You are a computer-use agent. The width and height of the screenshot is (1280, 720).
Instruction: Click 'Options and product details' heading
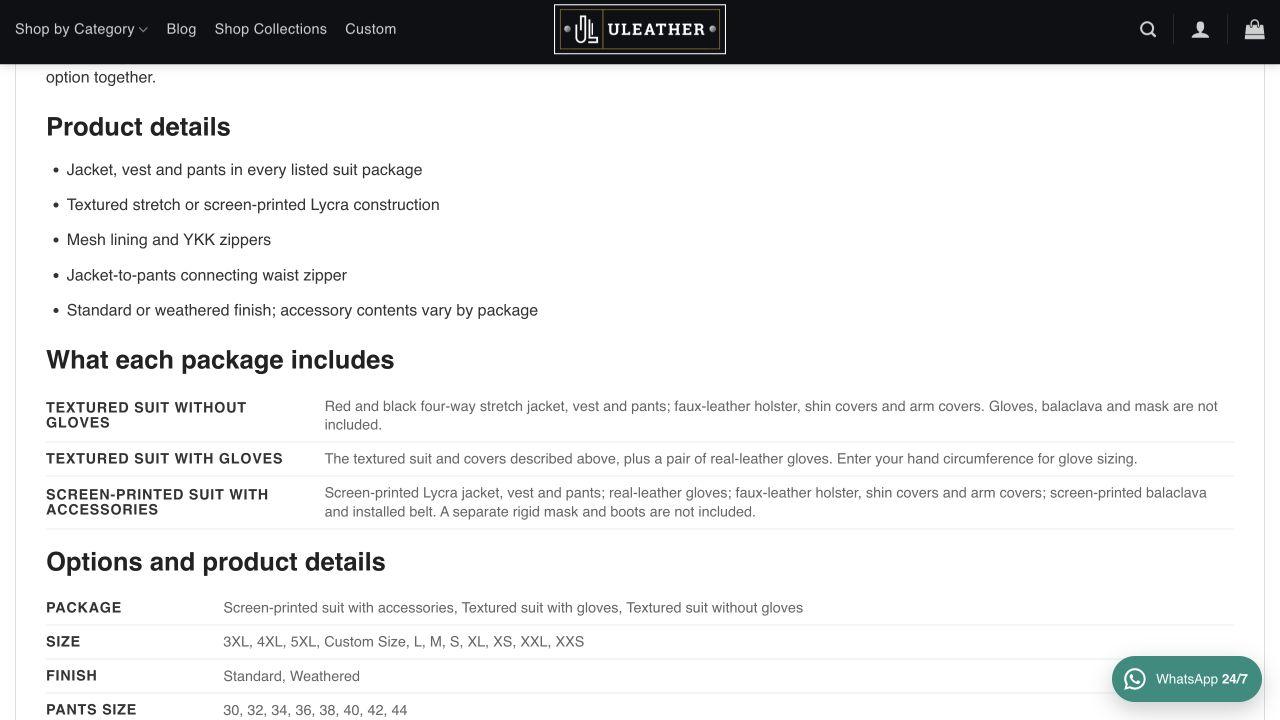pos(216,562)
